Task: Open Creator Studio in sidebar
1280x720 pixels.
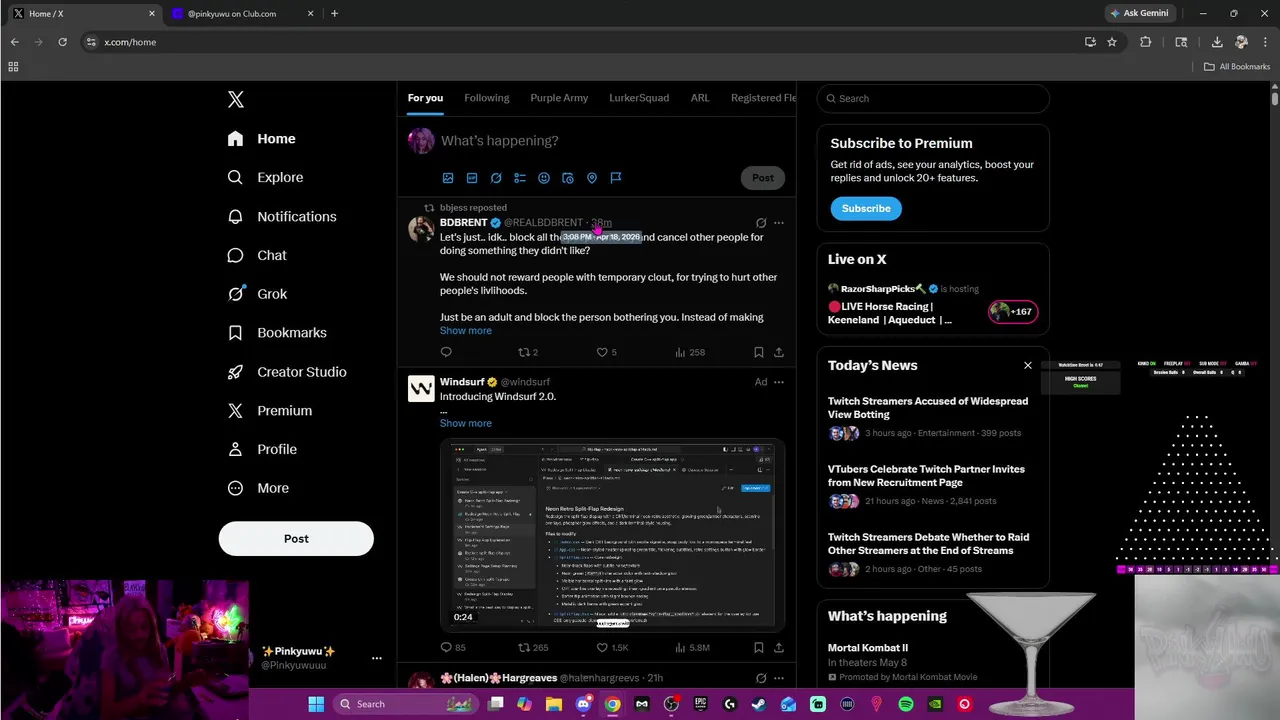Action: coord(287,371)
